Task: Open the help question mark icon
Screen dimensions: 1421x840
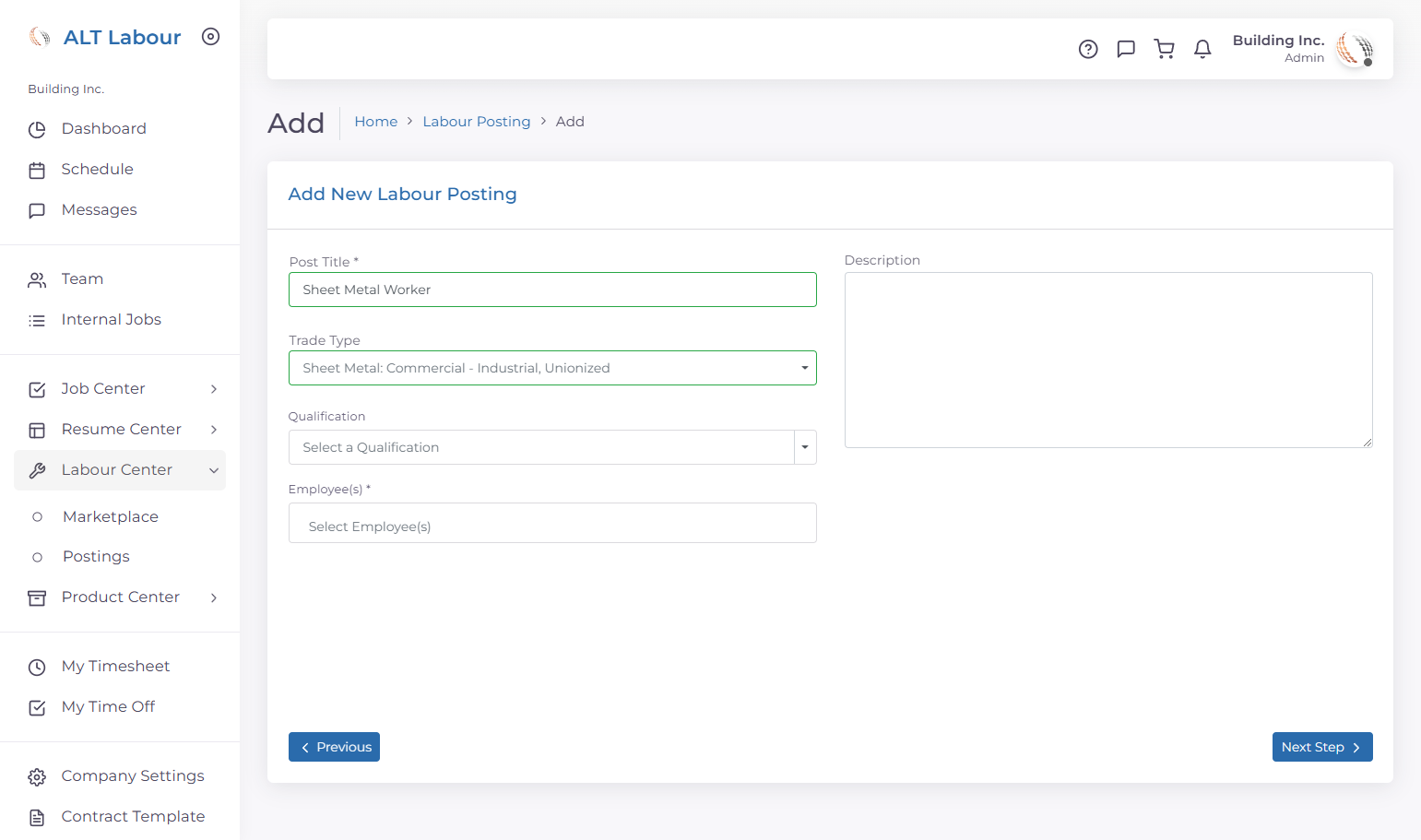Action: 1088,49
